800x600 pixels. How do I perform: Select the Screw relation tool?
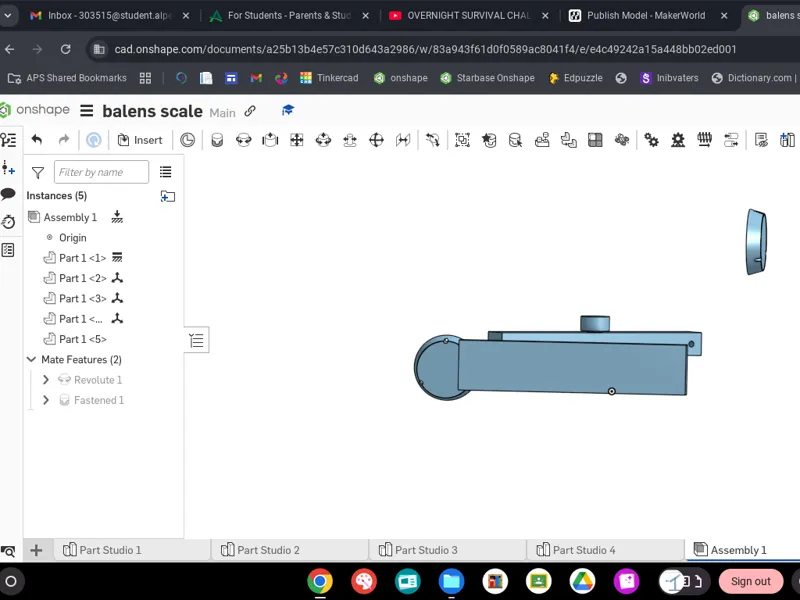704,140
